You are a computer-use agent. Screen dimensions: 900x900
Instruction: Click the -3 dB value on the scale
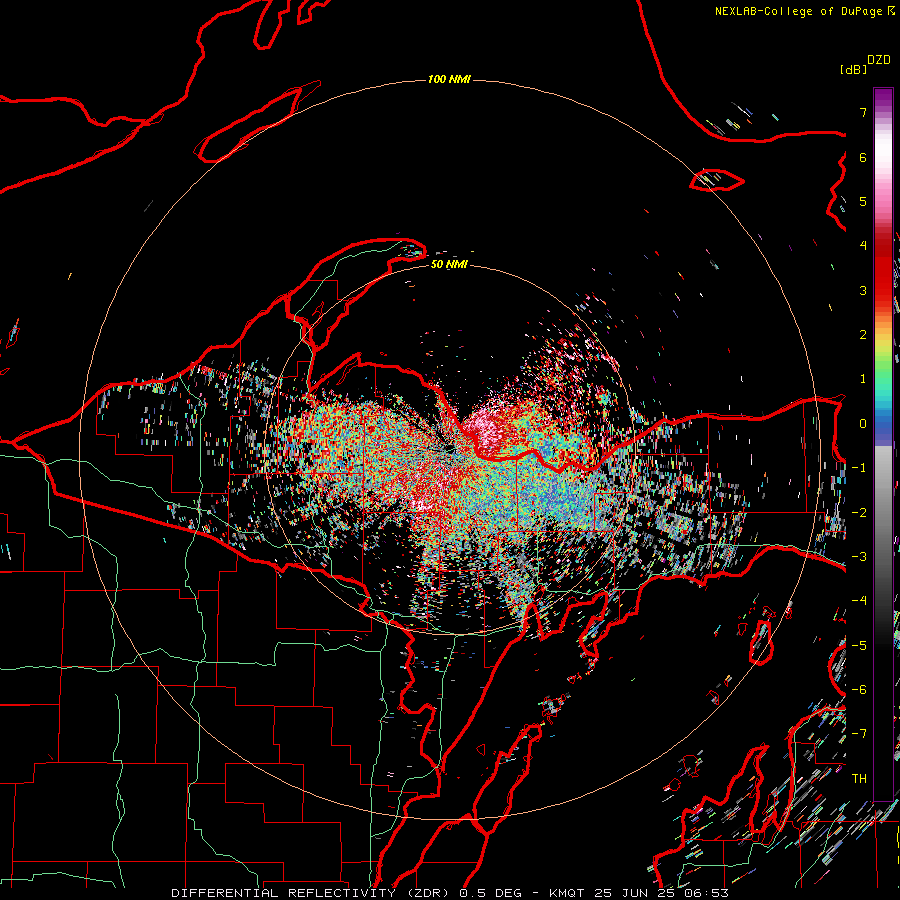859,557
